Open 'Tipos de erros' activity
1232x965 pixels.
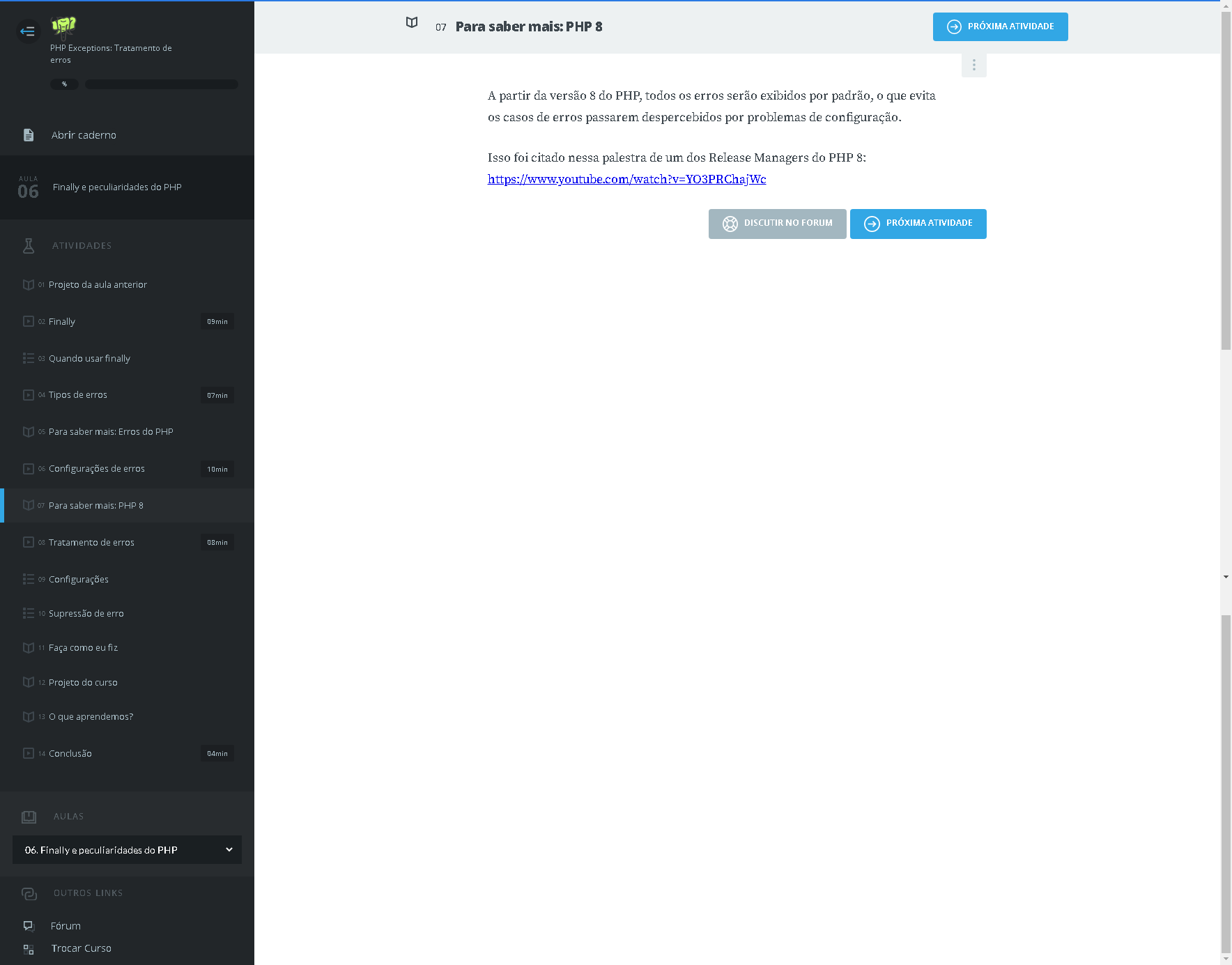[78, 395]
